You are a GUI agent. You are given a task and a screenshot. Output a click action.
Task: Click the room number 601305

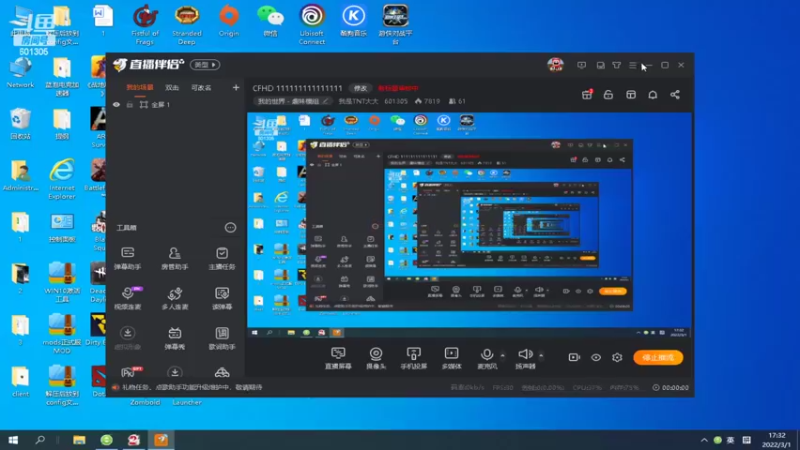pyautogui.click(x=396, y=102)
